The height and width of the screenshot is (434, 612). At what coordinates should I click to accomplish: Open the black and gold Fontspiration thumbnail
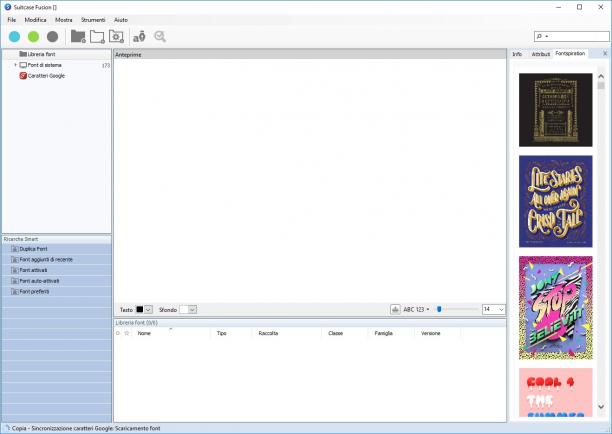(x=555, y=110)
